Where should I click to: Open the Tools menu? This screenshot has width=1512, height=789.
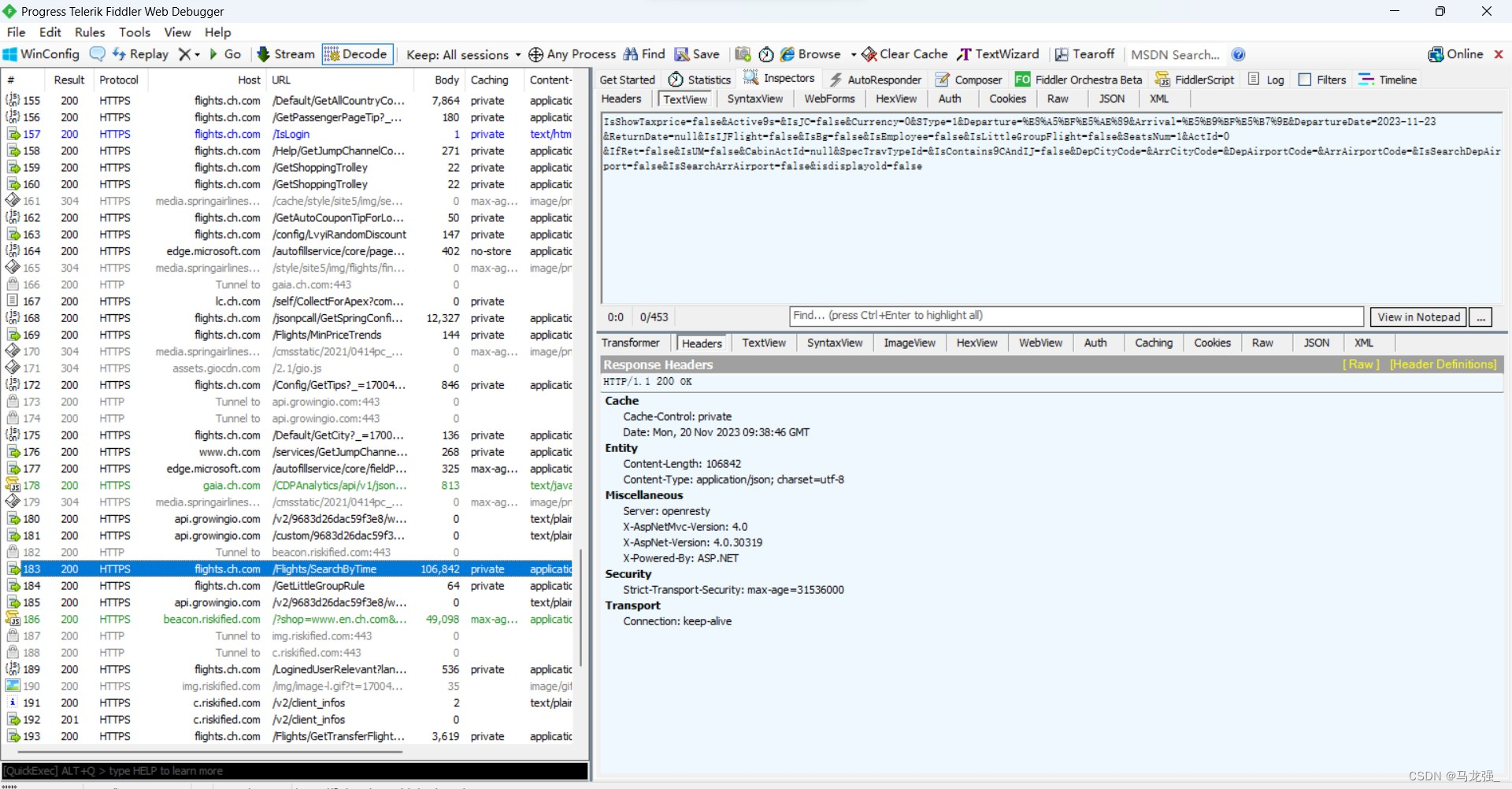pos(135,32)
